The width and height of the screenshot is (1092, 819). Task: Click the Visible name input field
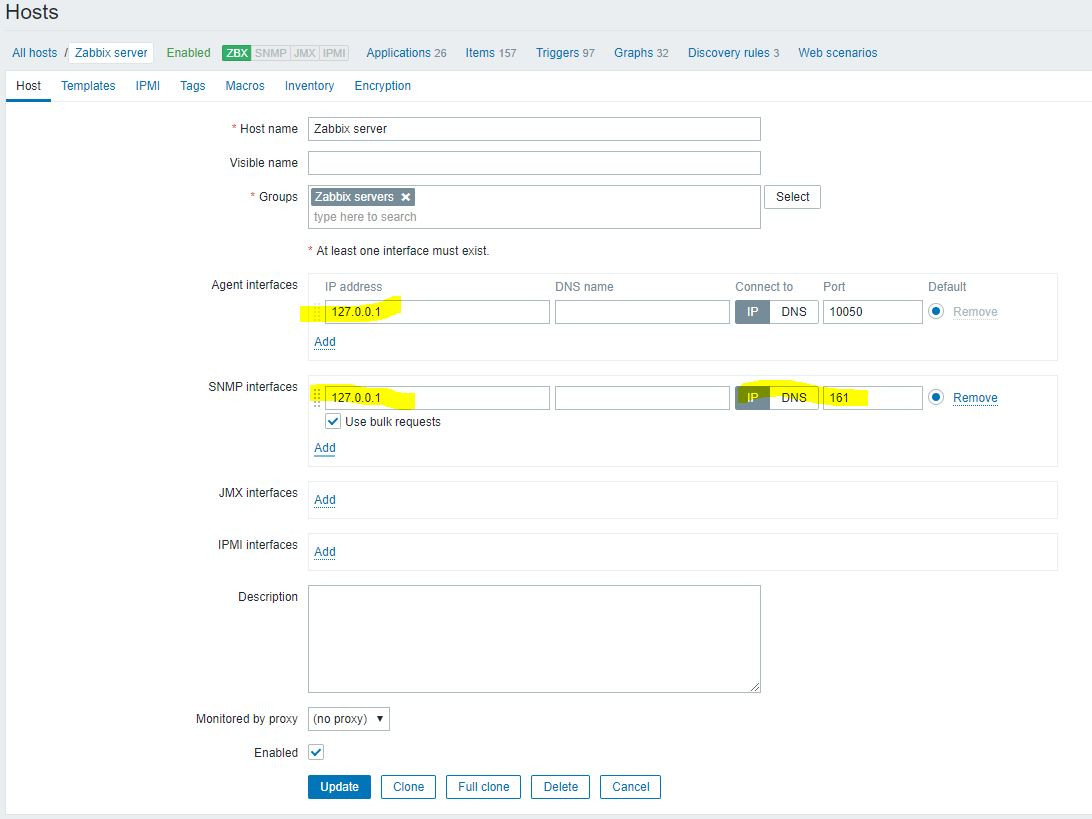(534, 162)
